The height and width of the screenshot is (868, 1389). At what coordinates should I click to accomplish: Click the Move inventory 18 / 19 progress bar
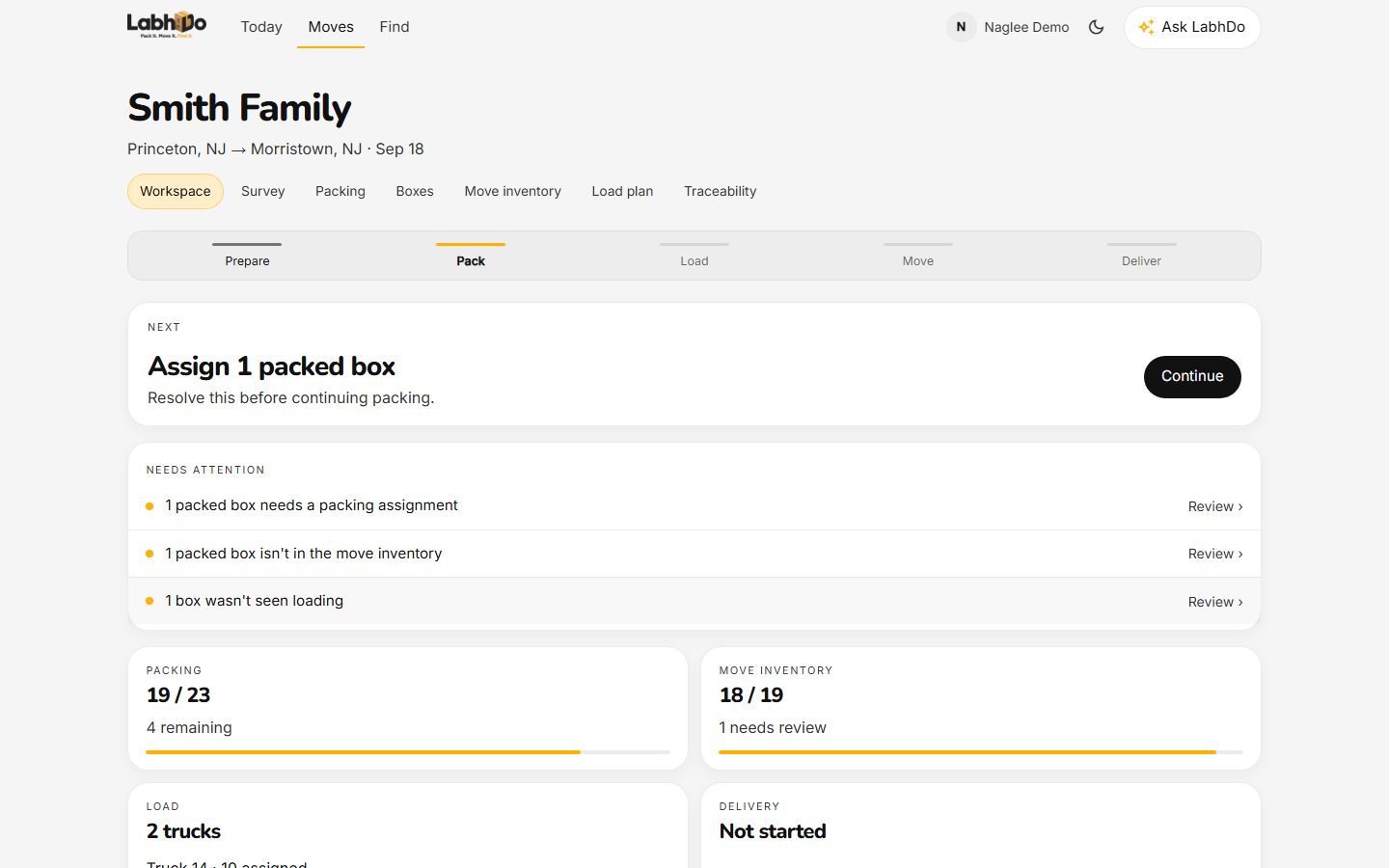(x=981, y=751)
